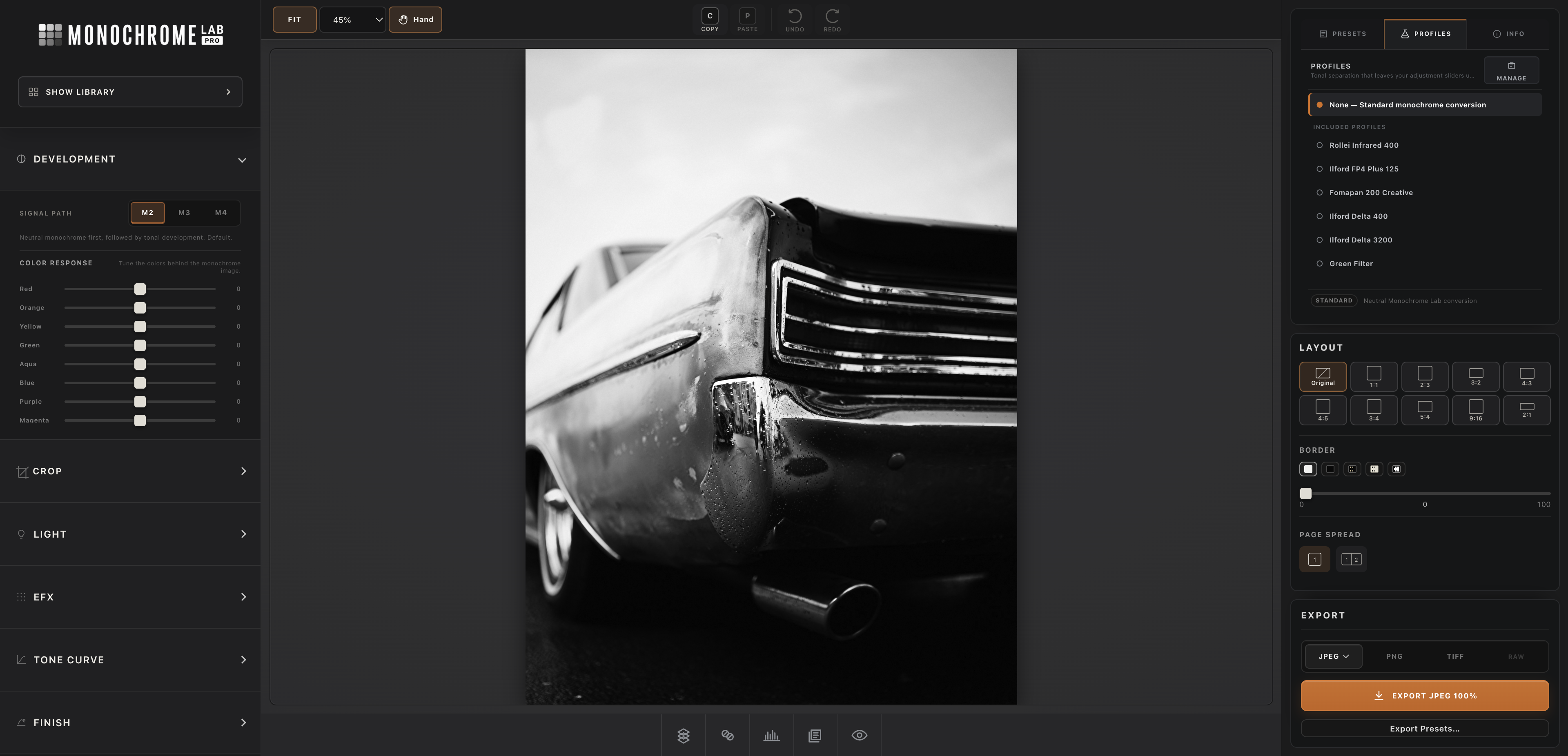Choose the 4:3 layout ratio
This screenshot has height=756, width=1568.
click(x=1527, y=377)
